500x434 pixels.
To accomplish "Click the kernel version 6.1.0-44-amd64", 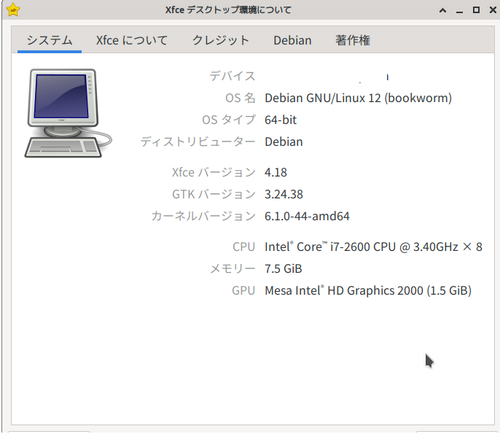I will click(307, 216).
